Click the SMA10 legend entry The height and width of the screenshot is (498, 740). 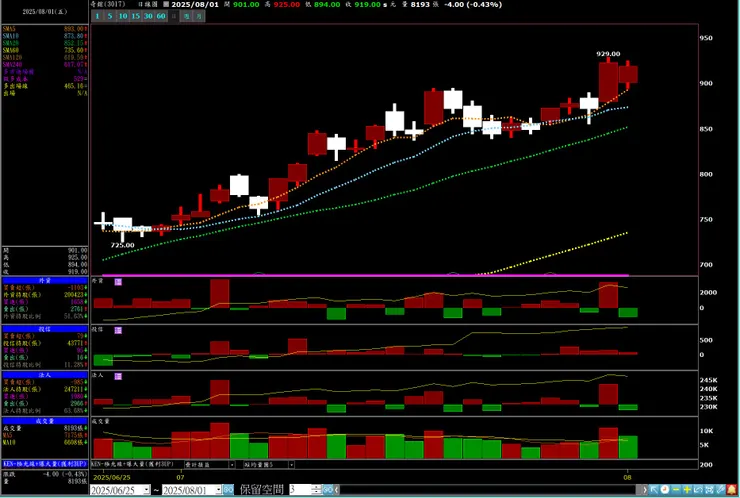coord(45,36)
